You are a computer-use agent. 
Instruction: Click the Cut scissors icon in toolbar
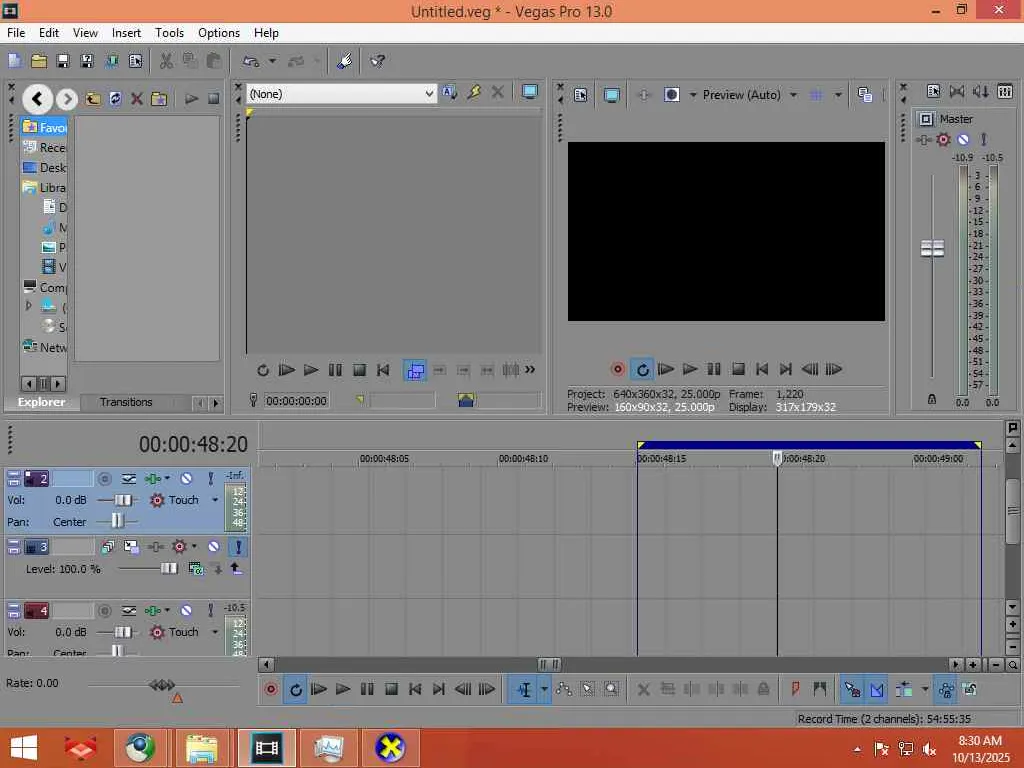(166, 61)
